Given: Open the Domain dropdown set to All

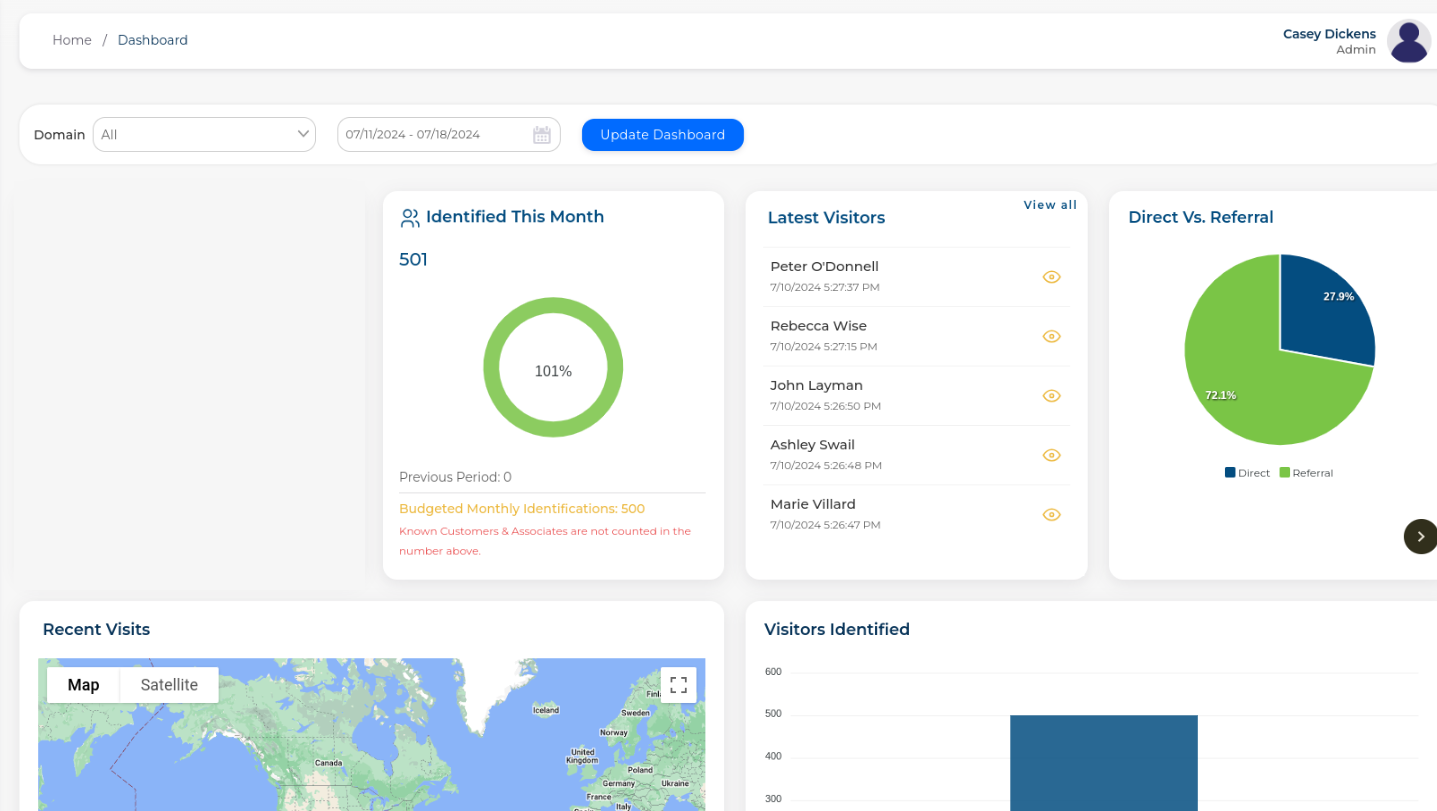Looking at the screenshot, I should click(x=204, y=134).
